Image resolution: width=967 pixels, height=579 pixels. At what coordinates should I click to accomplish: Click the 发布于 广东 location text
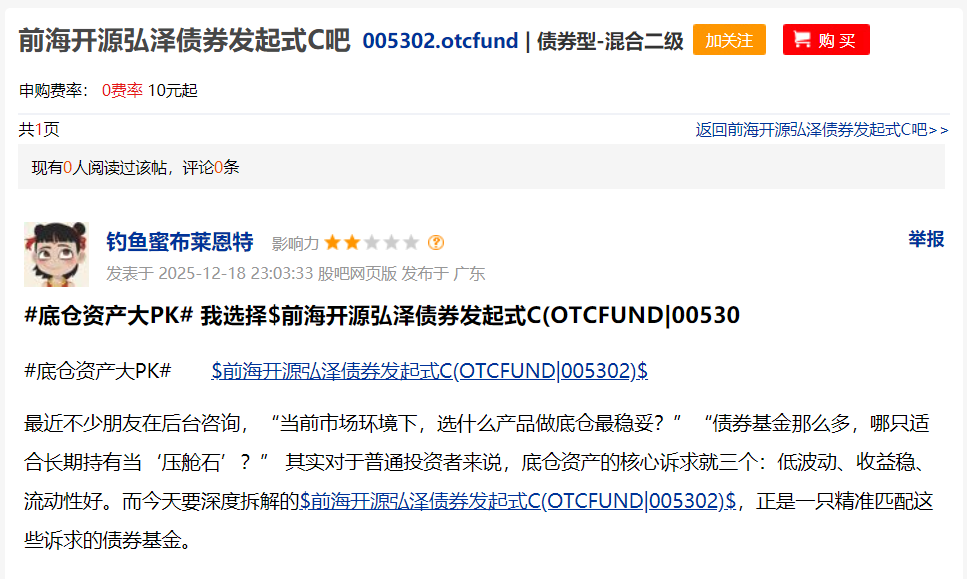(x=443, y=273)
